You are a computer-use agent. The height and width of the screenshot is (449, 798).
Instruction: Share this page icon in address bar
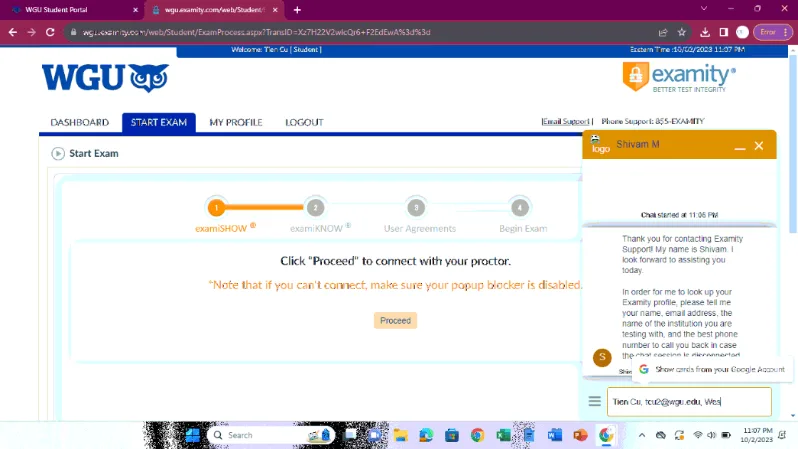[663, 32]
